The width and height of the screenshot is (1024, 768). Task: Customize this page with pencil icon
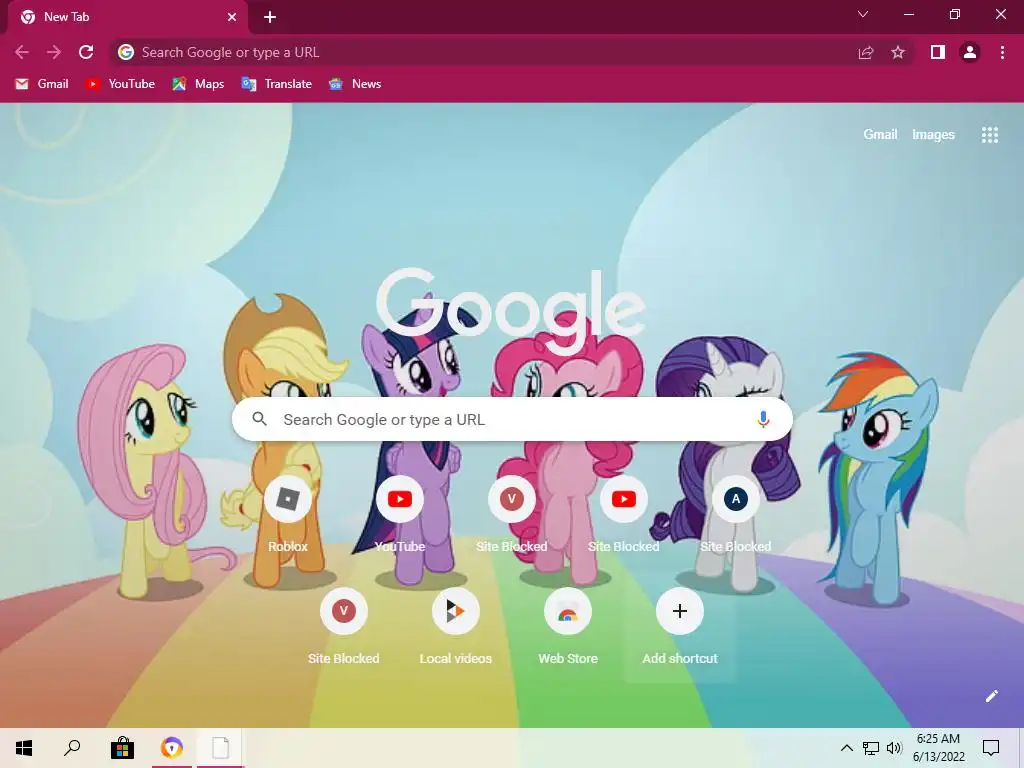click(991, 696)
